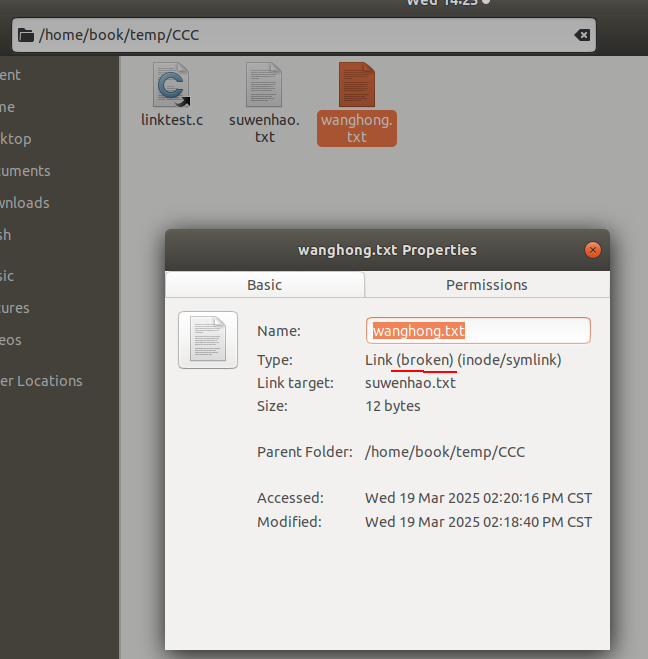Open the Trash sidebar entry

[x=5, y=235]
